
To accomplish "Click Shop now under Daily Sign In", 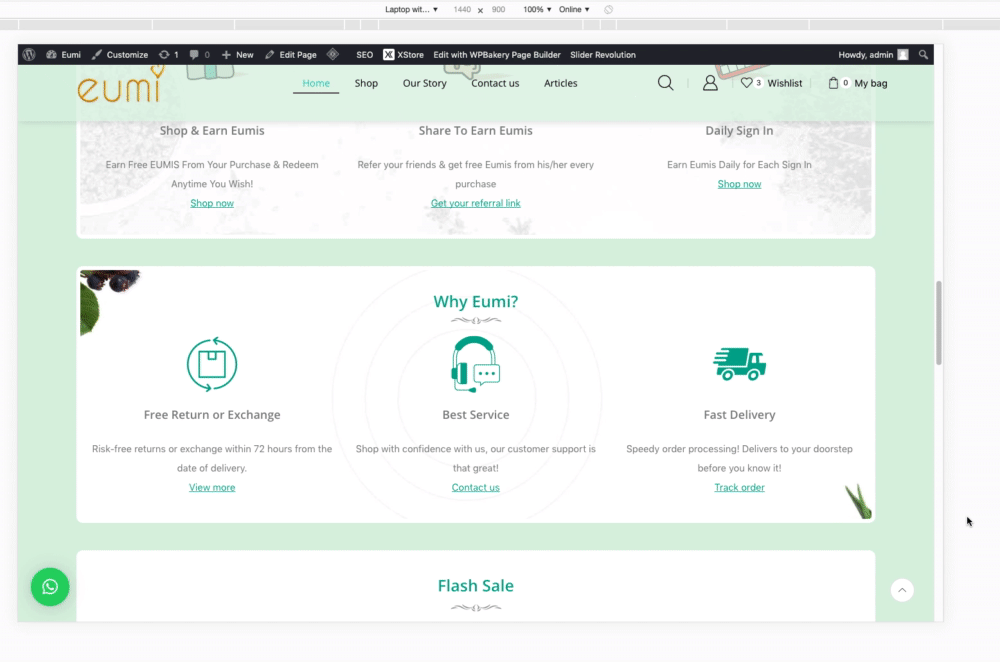I will pos(739,184).
